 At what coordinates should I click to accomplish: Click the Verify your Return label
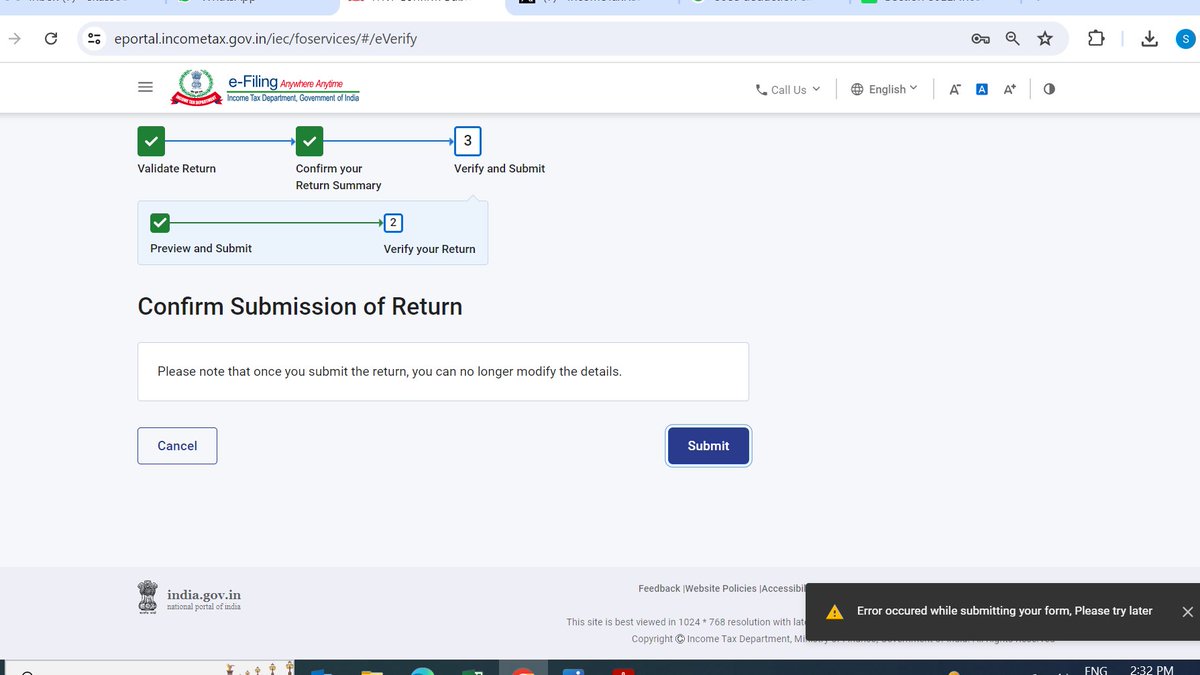pos(430,249)
